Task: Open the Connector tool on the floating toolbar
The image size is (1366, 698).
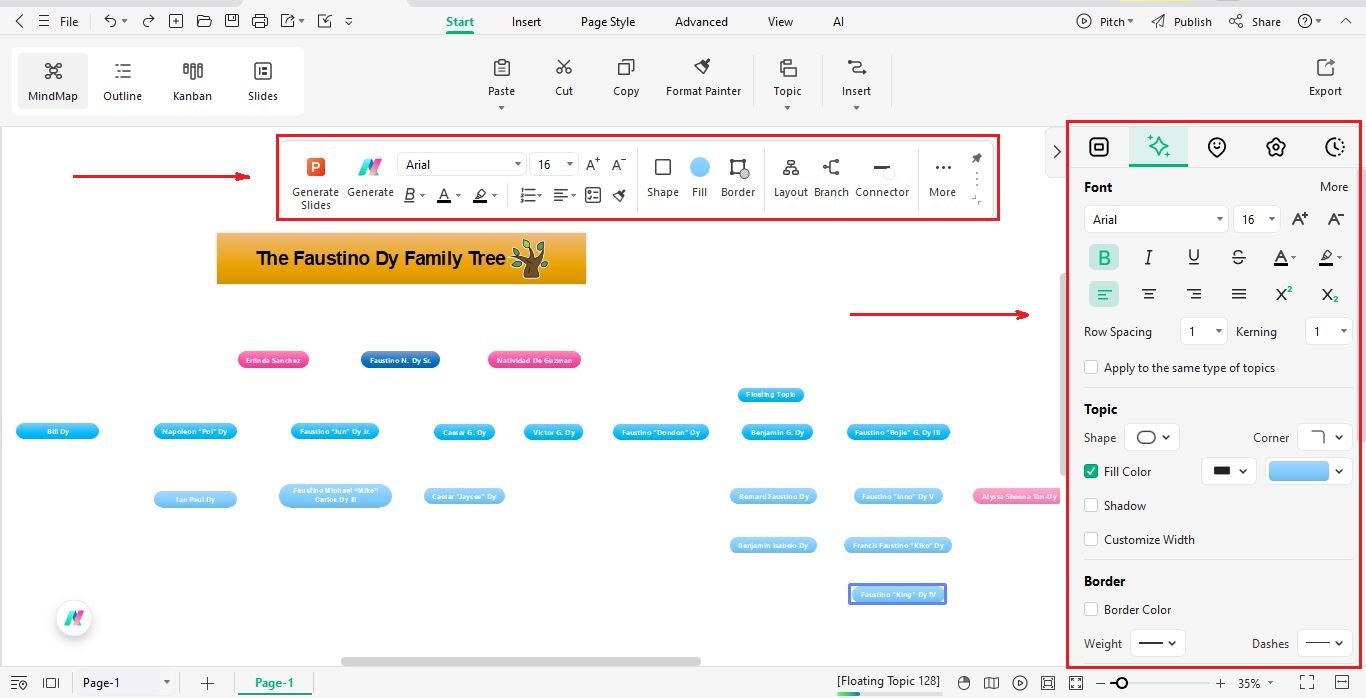Action: click(881, 177)
